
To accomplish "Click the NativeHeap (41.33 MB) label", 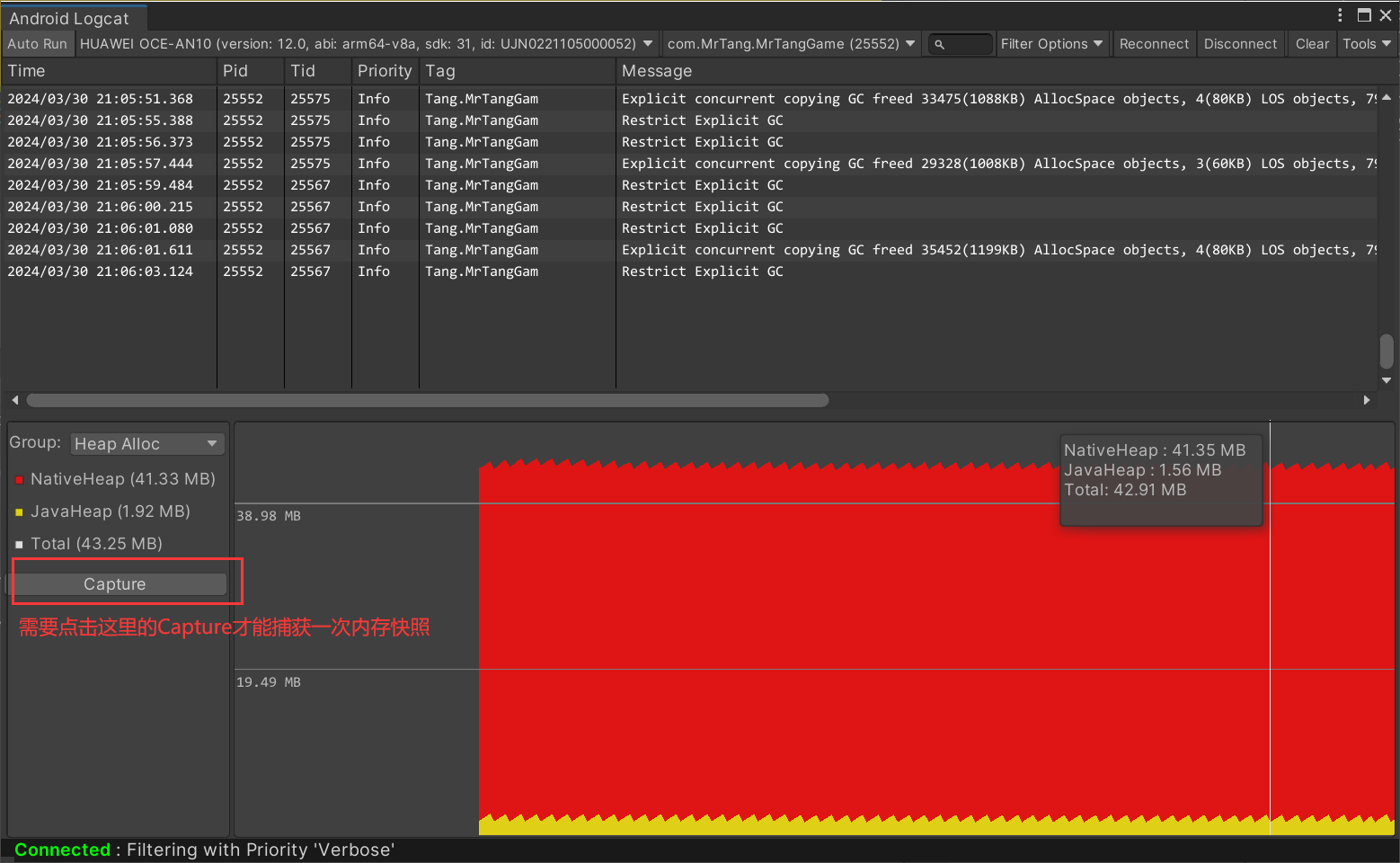I will tap(123, 479).
